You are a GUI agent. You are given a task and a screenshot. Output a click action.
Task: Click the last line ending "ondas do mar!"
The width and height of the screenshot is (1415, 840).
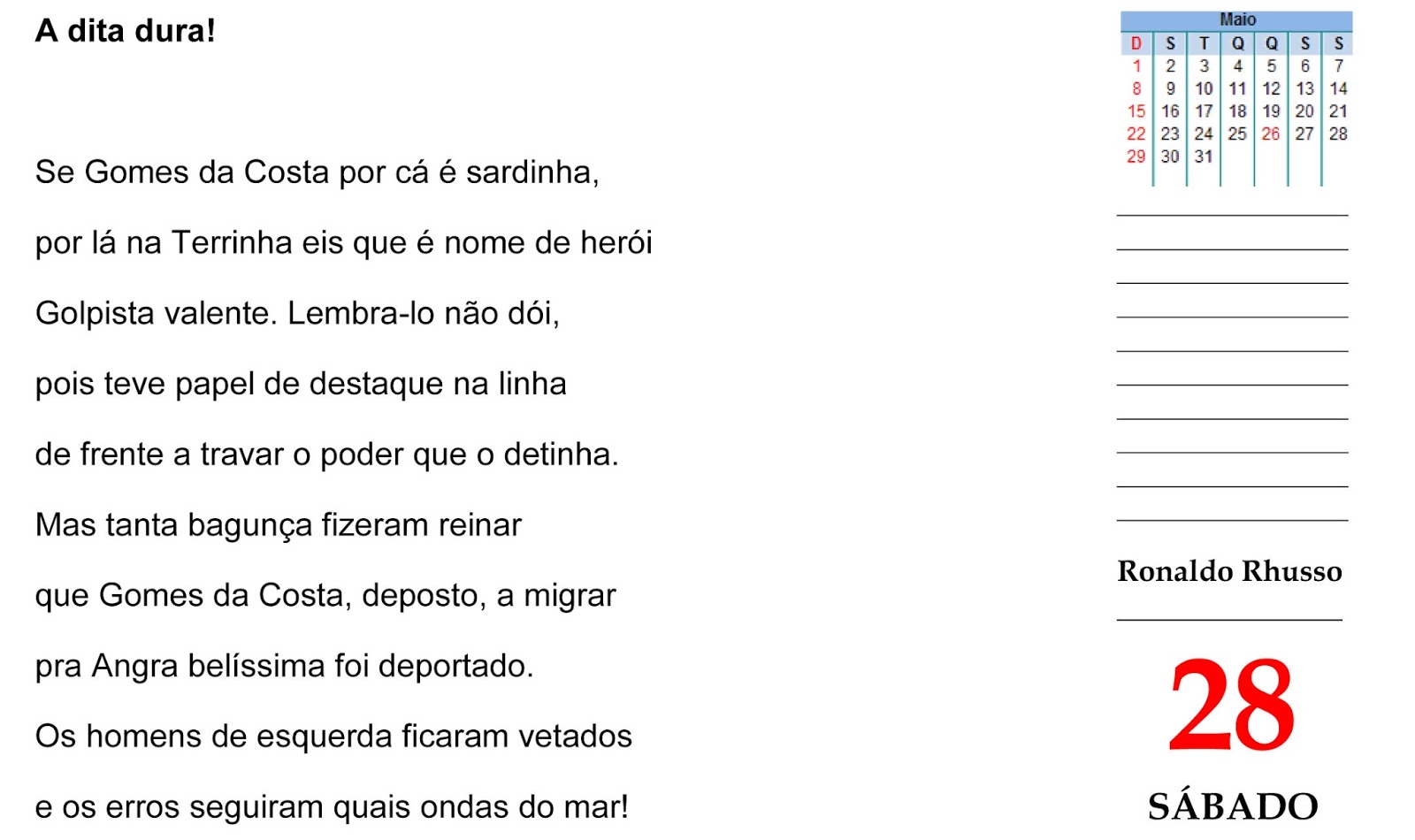332,807
